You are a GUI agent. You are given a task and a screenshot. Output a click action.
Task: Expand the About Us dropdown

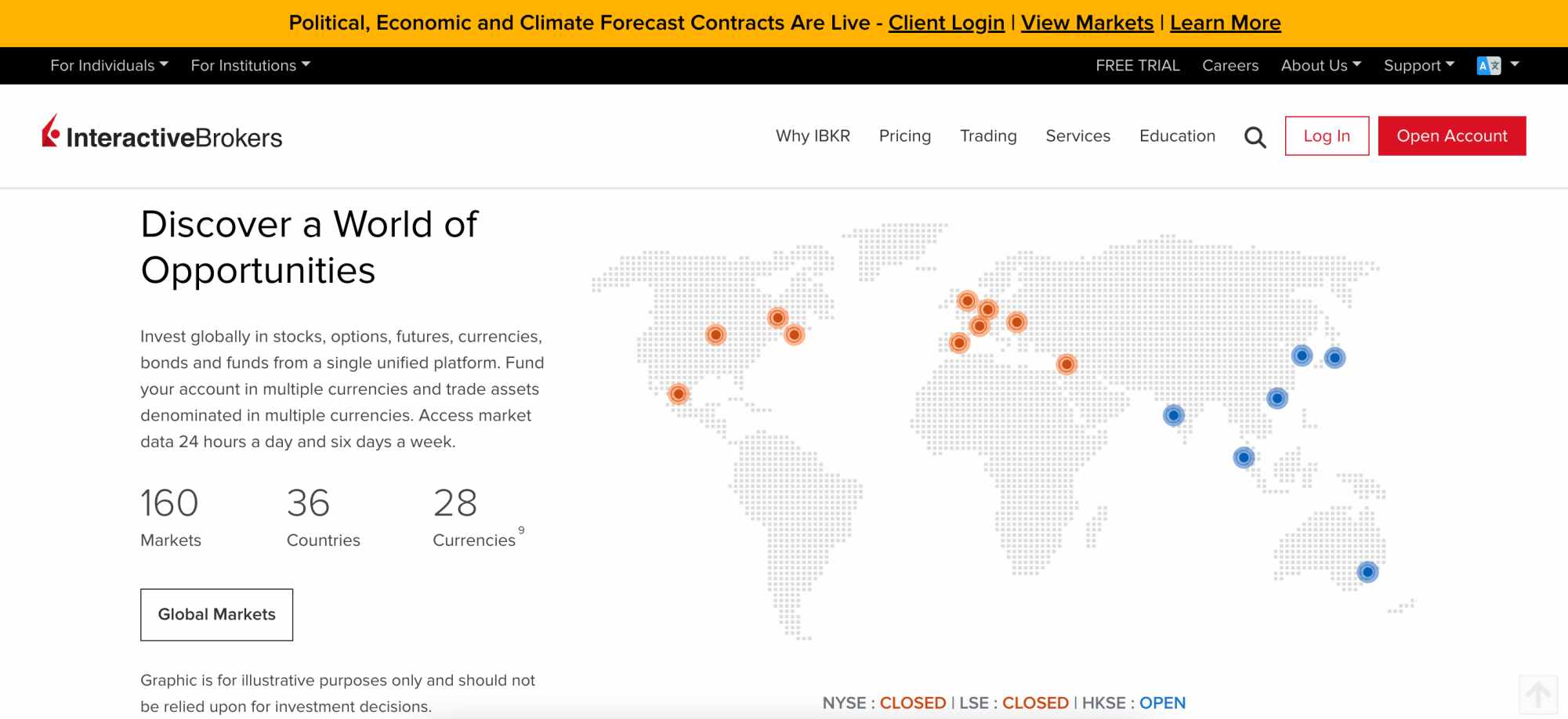[1320, 66]
